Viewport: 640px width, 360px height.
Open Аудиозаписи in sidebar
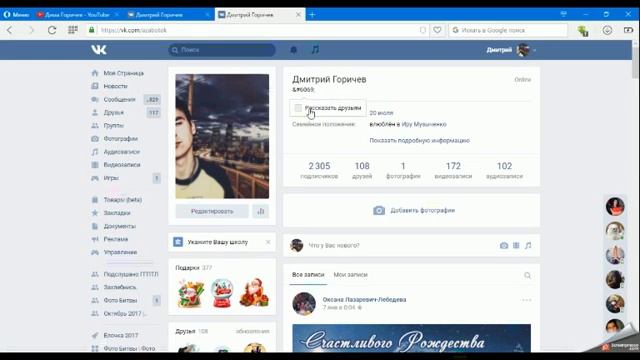tap(122, 151)
